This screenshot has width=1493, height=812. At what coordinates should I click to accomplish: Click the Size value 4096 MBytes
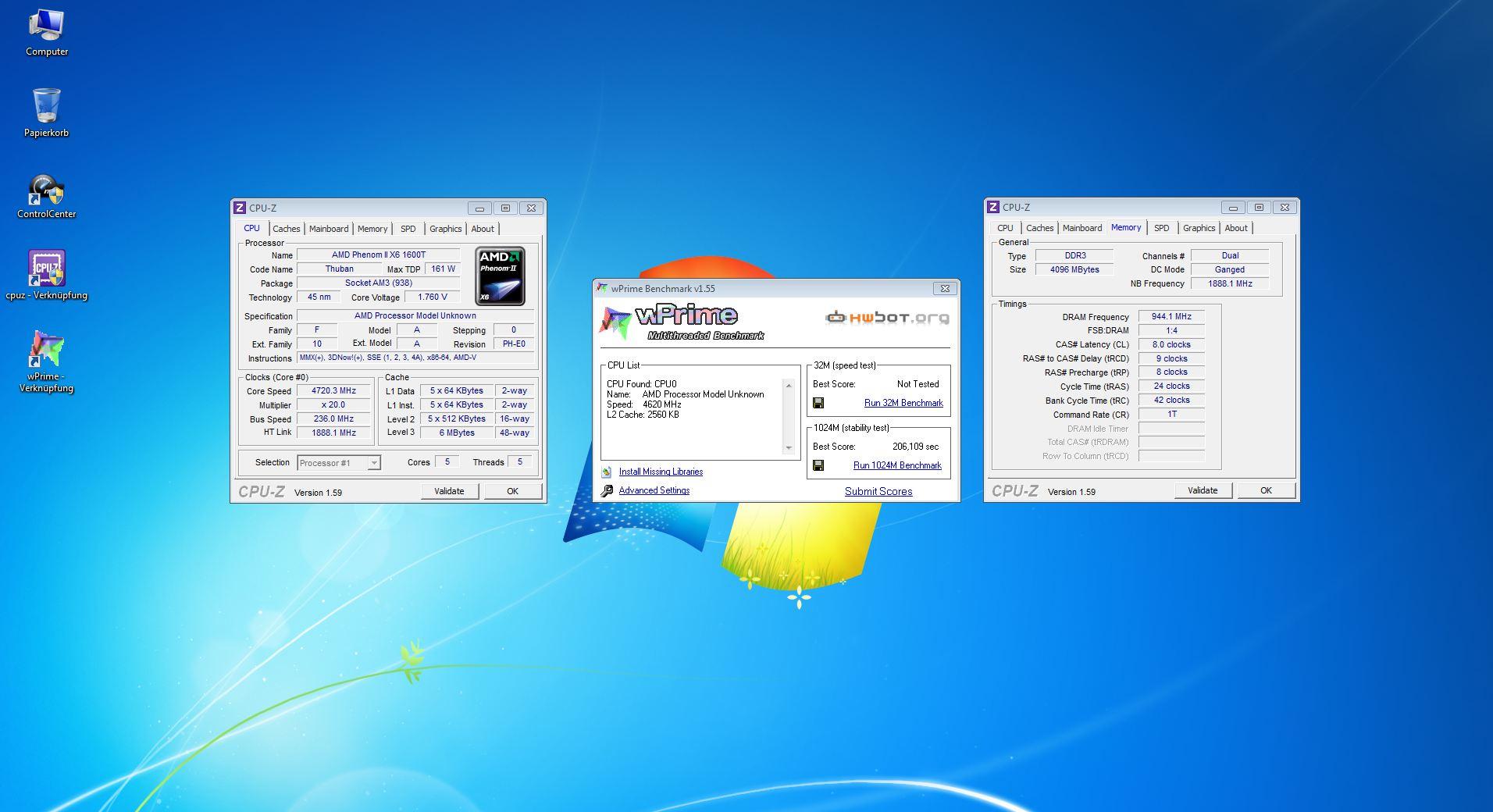(1074, 269)
